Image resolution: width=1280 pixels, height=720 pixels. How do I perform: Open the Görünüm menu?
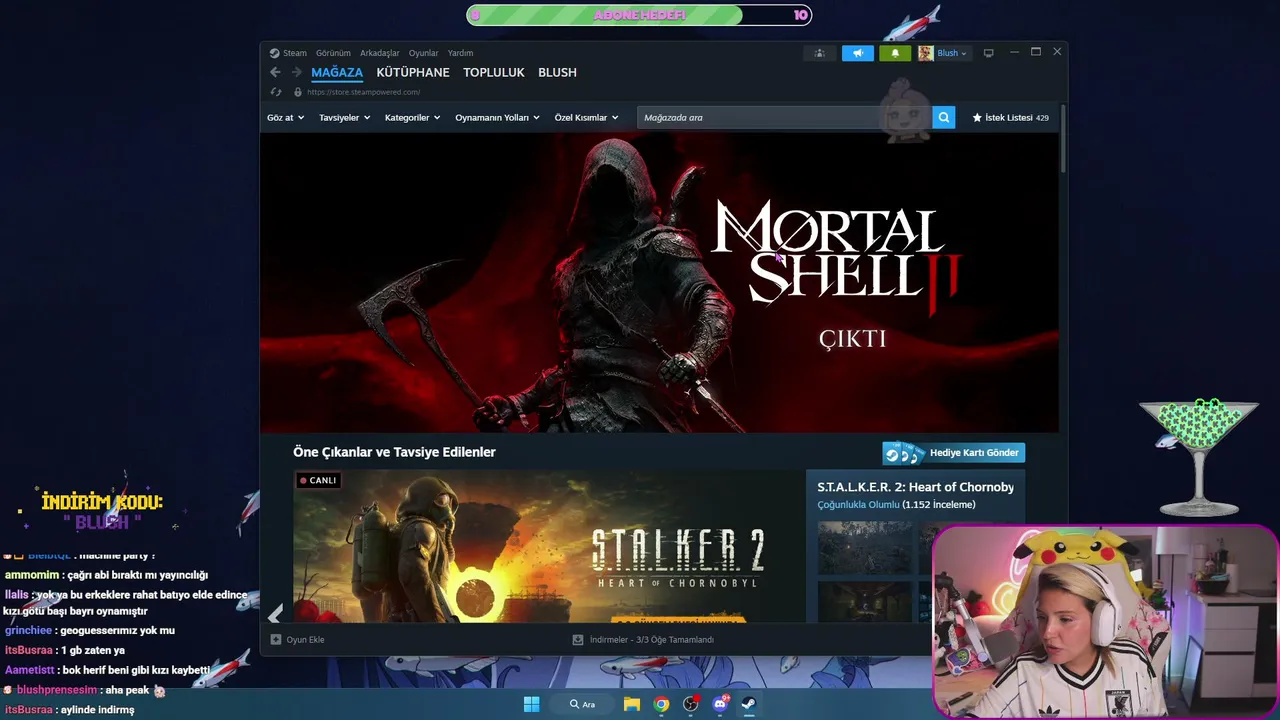coord(333,53)
